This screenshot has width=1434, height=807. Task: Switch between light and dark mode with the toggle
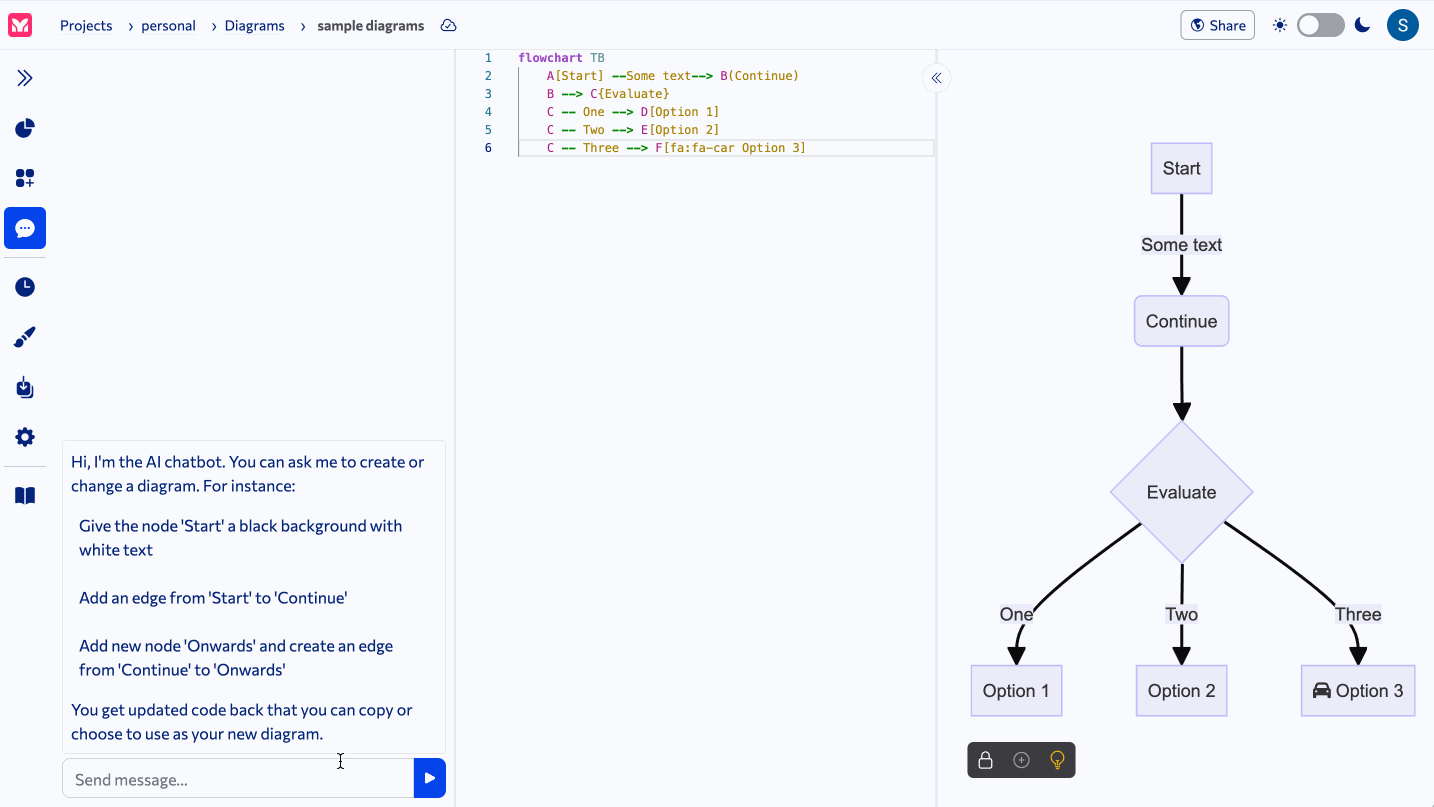(x=1320, y=24)
